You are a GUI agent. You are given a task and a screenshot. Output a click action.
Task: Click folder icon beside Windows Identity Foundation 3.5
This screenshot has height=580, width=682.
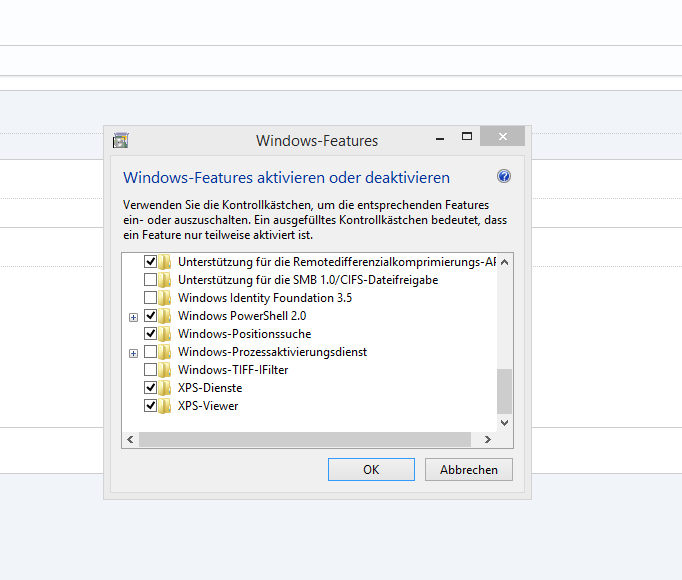tap(164, 298)
